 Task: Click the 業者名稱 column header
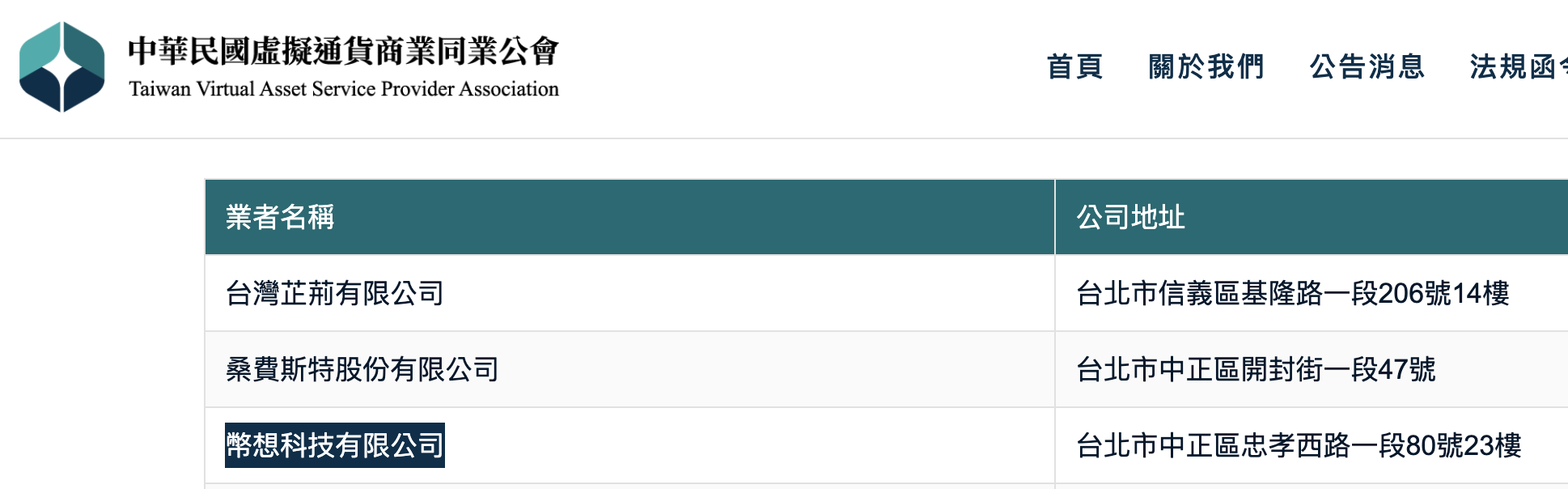(280, 217)
